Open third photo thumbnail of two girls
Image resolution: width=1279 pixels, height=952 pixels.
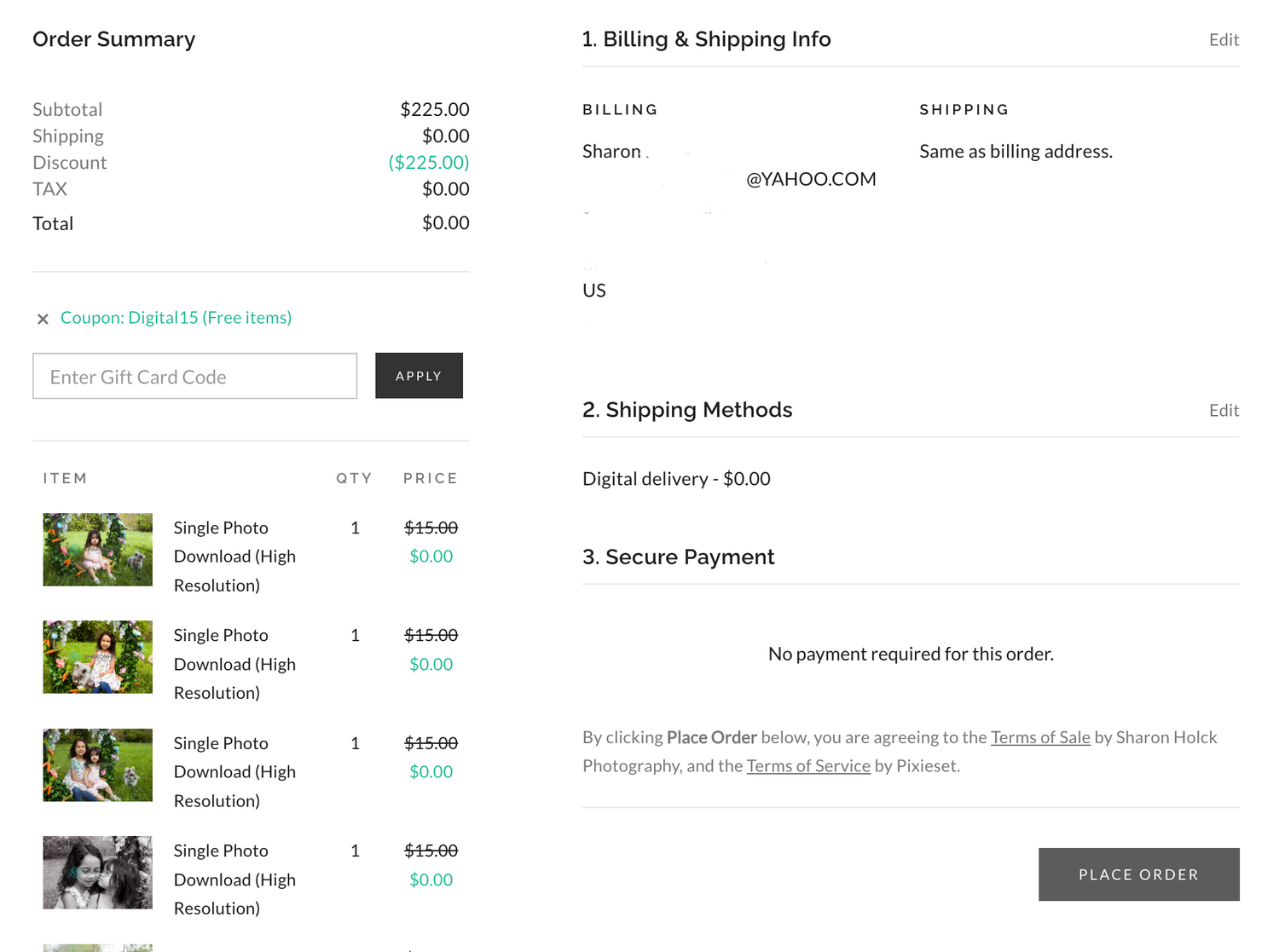point(98,765)
